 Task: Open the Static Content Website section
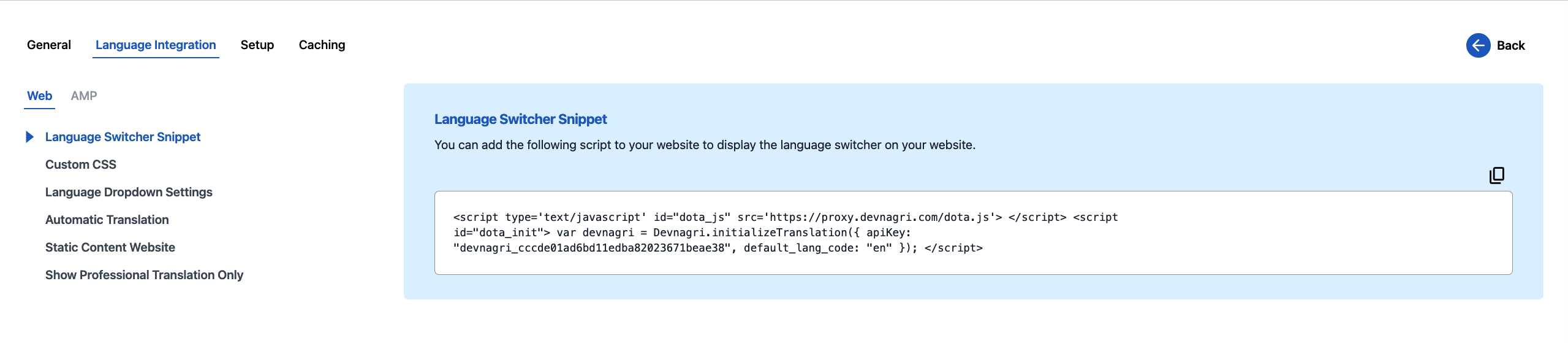[110, 247]
